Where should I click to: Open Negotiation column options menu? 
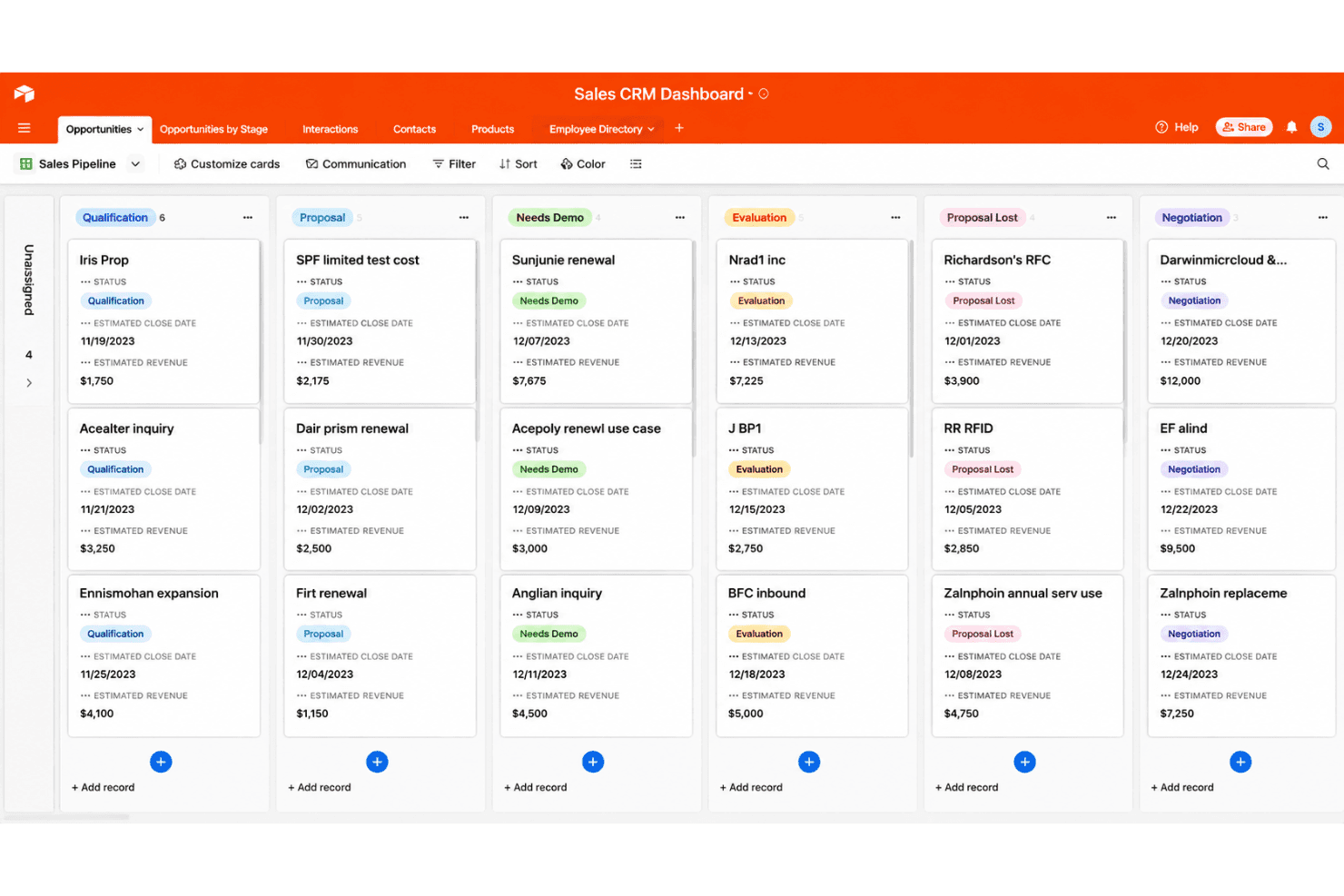pos(1323,218)
